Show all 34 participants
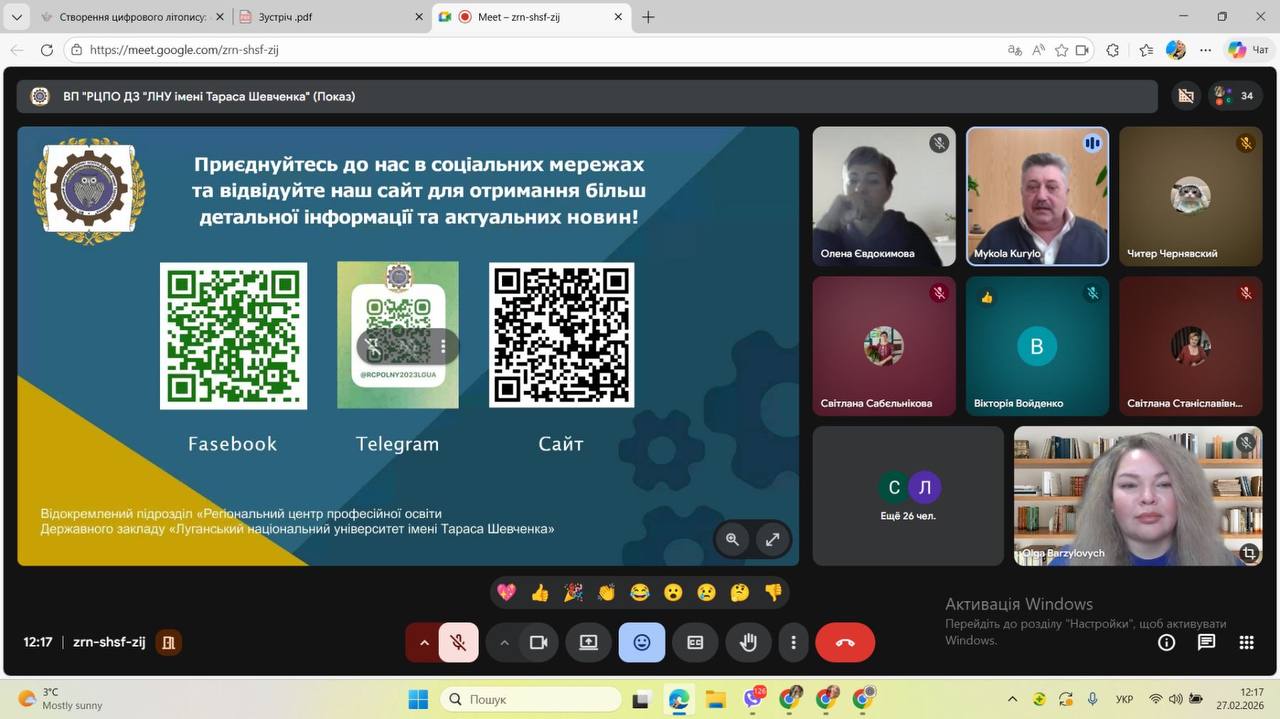This screenshot has height=719, width=1280. click(1234, 96)
